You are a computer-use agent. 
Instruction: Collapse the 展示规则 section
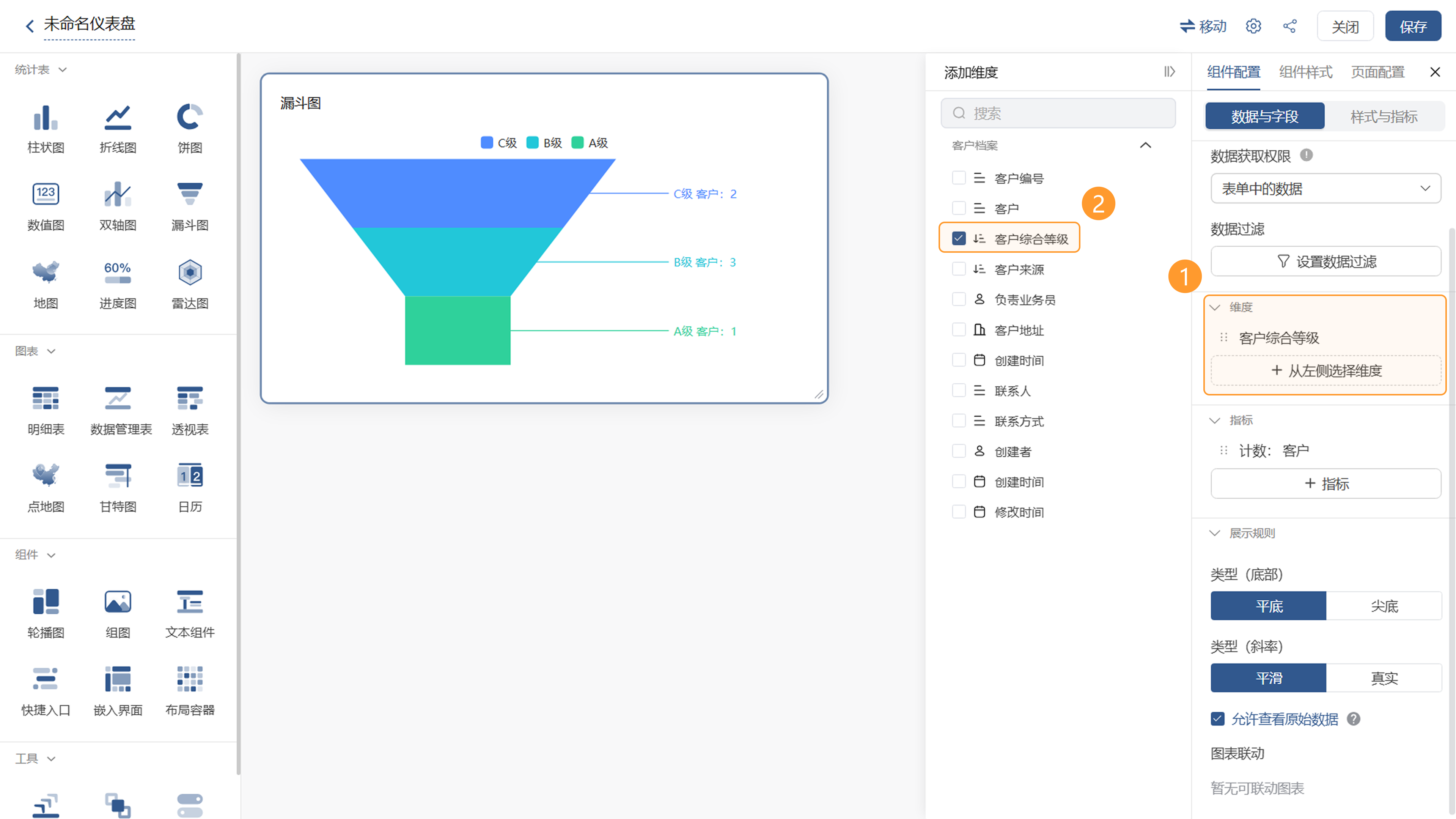pyautogui.click(x=1215, y=533)
